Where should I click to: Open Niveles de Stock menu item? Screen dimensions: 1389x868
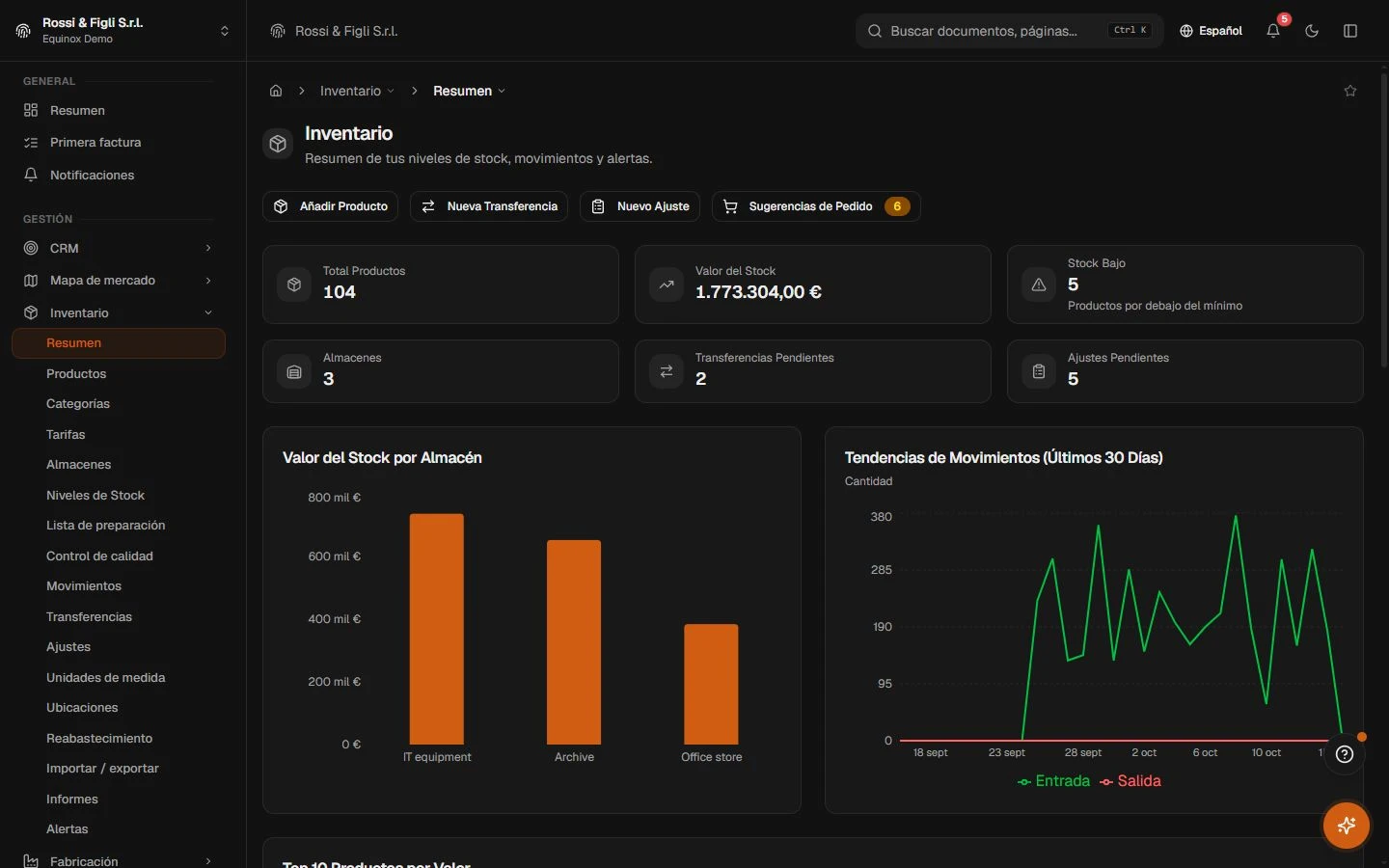95,495
